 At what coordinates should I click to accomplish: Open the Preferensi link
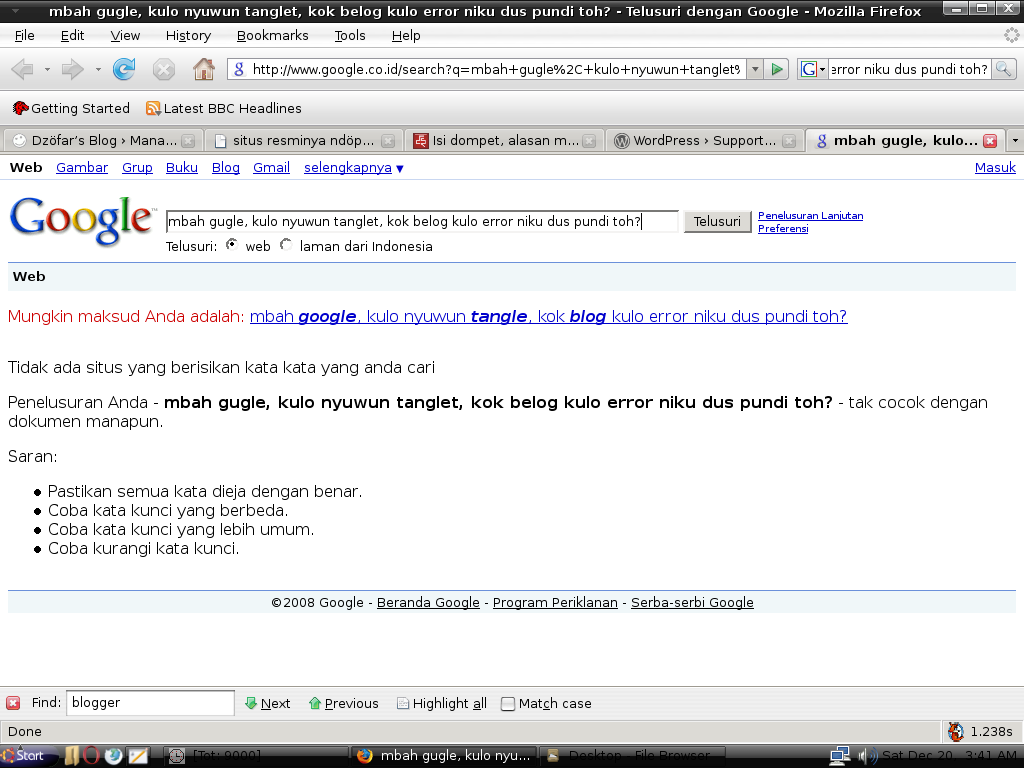pos(783,229)
